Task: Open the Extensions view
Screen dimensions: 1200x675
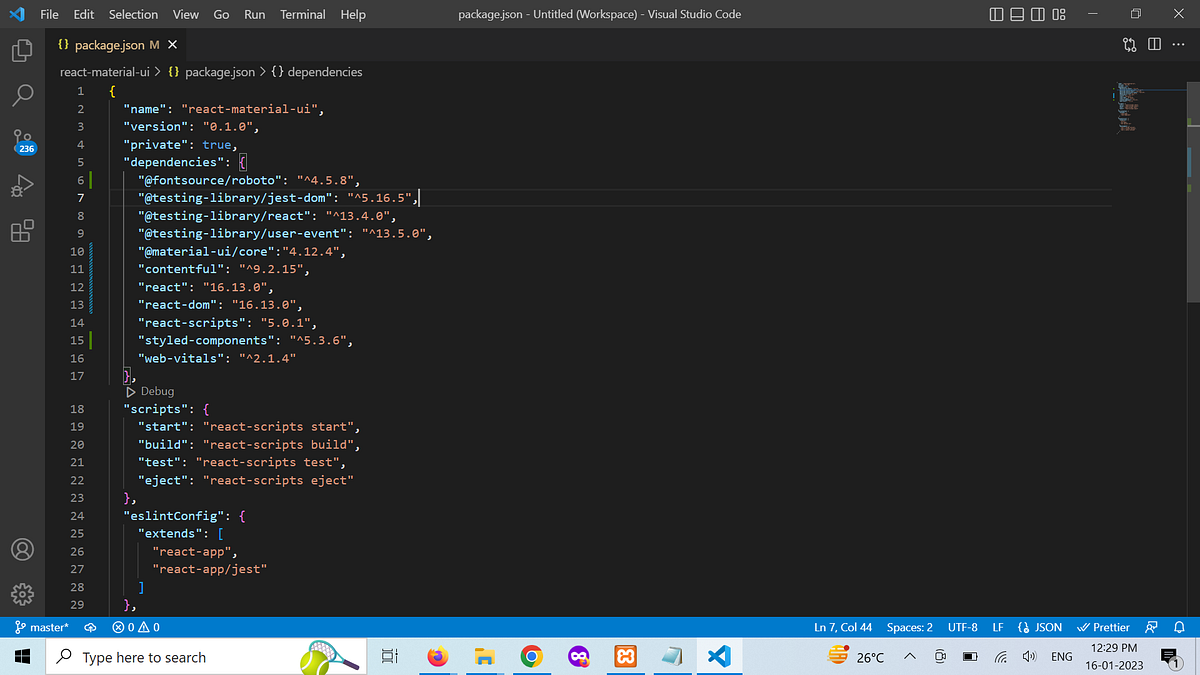Action: tap(22, 231)
